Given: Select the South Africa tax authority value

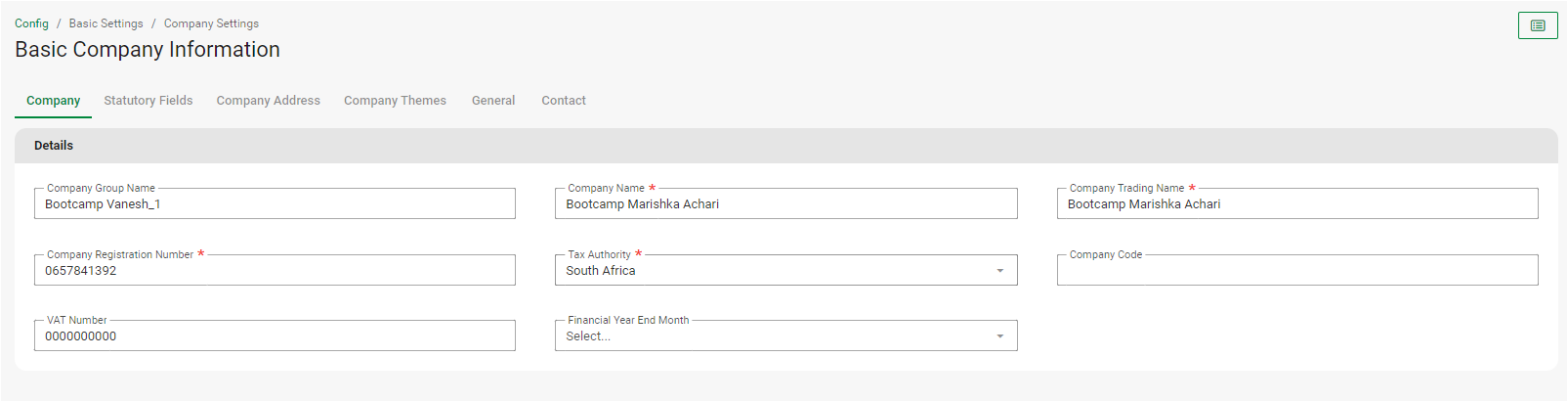Looking at the screenshot, I should tap(601, 271).
